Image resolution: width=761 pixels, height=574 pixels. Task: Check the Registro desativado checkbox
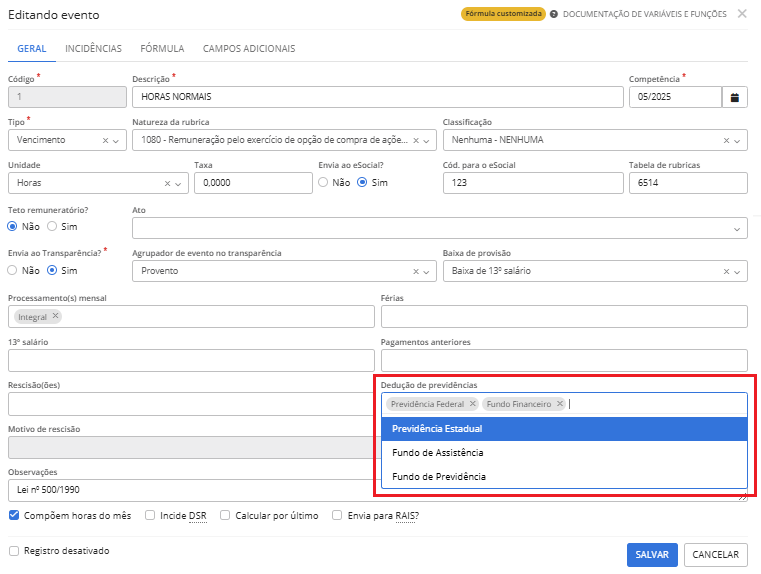pyautogui.click(x=14, y=551)
